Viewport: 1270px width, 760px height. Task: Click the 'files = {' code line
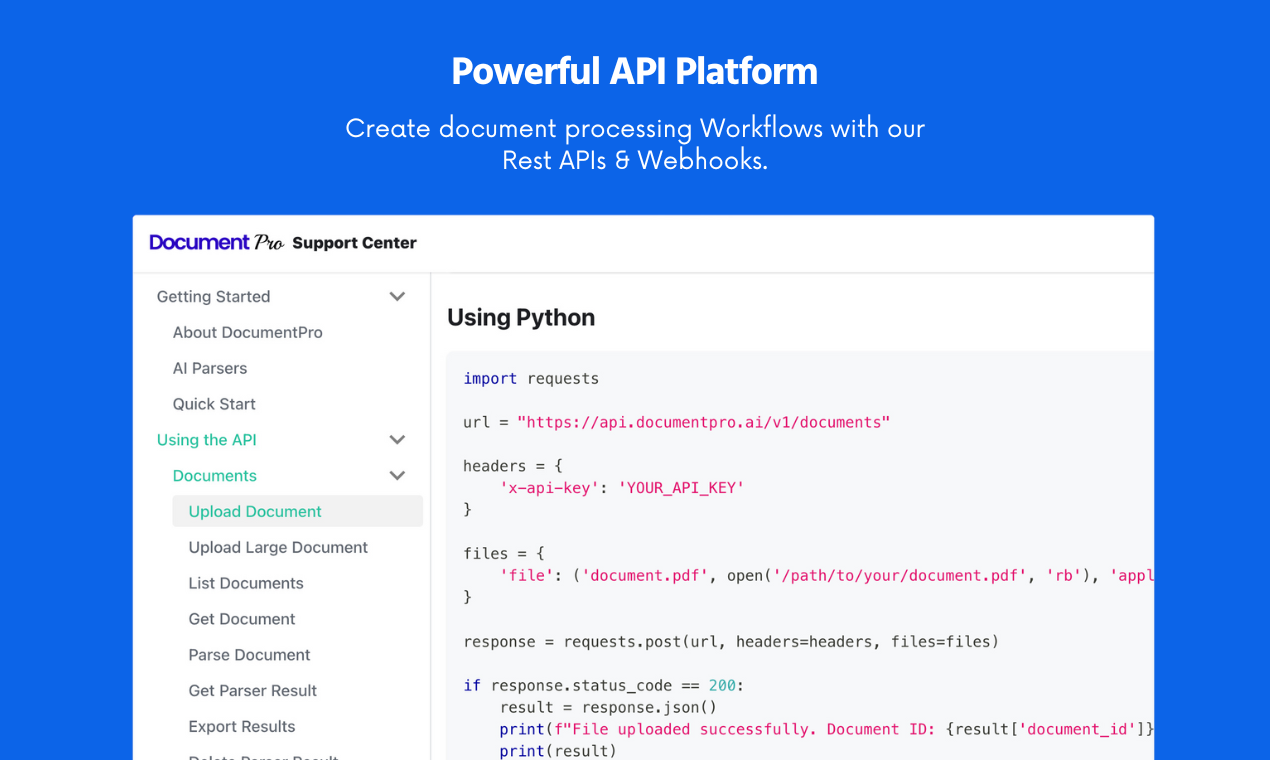tap(504, 554)
